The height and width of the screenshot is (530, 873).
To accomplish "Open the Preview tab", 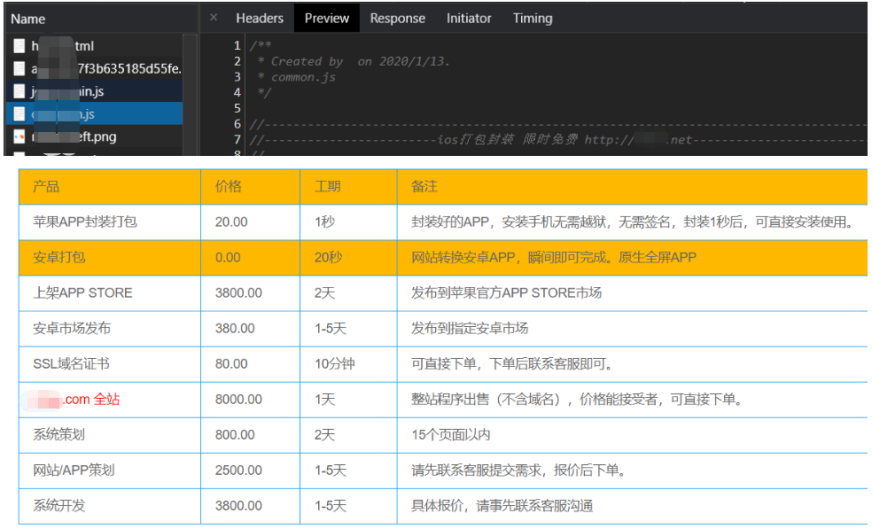I will [327, 18].
